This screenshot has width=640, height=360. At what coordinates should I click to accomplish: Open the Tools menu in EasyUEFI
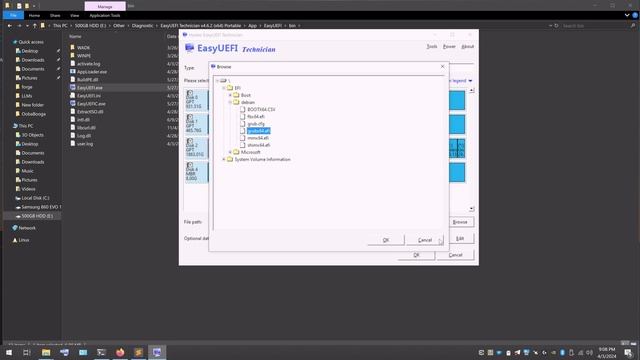[x=432, y=47]
